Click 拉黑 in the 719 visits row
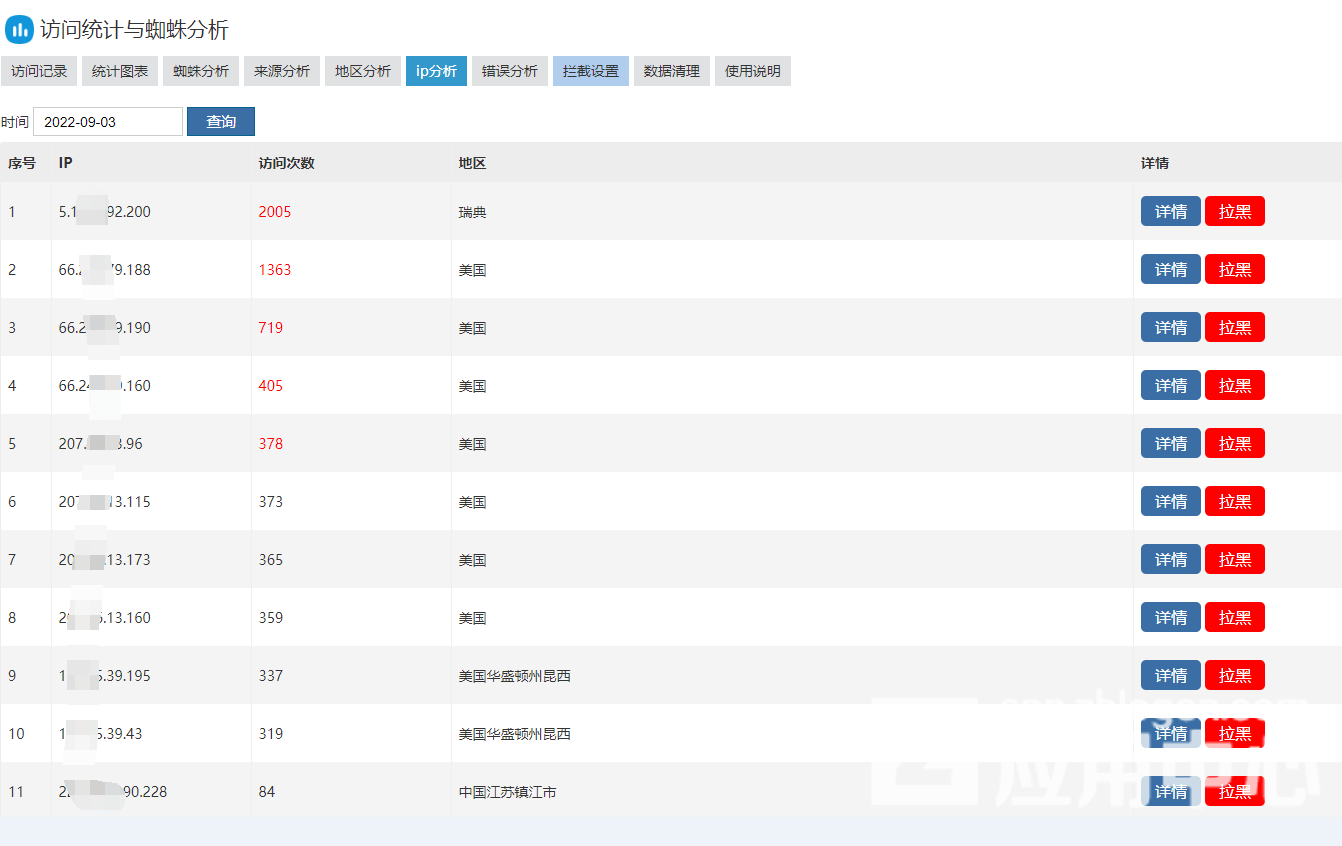Screen dimensions: 1342x846 pyautogui.click(x=1235, y=327)
